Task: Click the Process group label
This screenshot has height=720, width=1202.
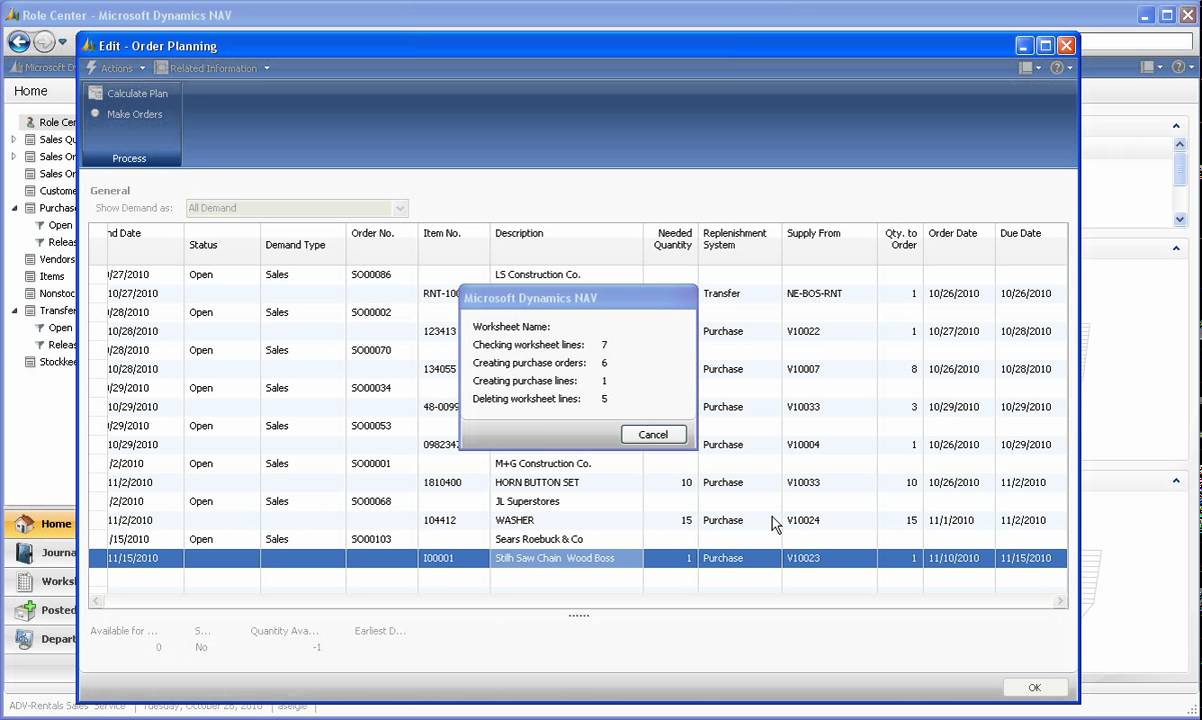Action: (129, 158)
